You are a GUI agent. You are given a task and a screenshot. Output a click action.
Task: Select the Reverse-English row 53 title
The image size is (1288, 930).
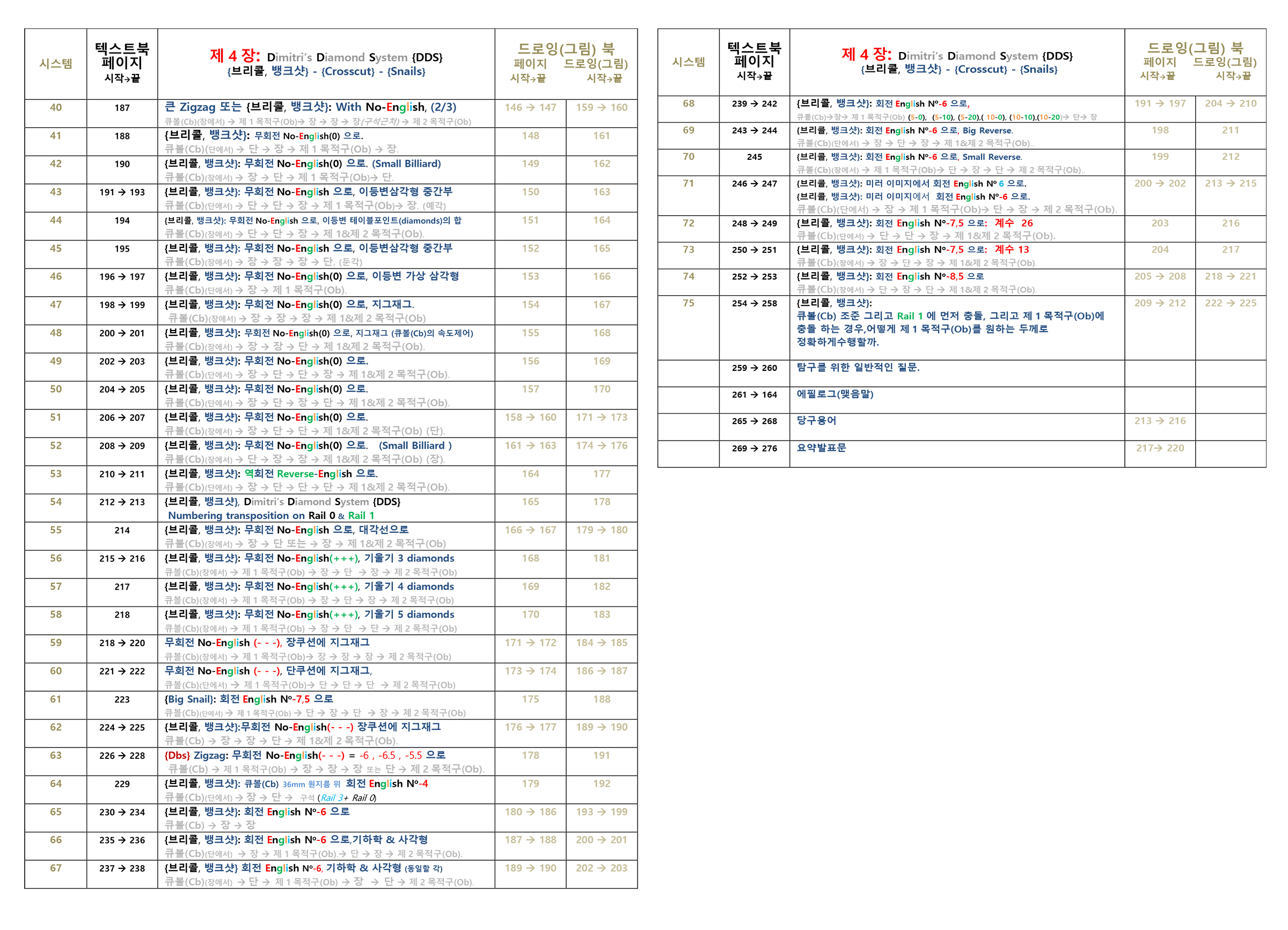271,473
